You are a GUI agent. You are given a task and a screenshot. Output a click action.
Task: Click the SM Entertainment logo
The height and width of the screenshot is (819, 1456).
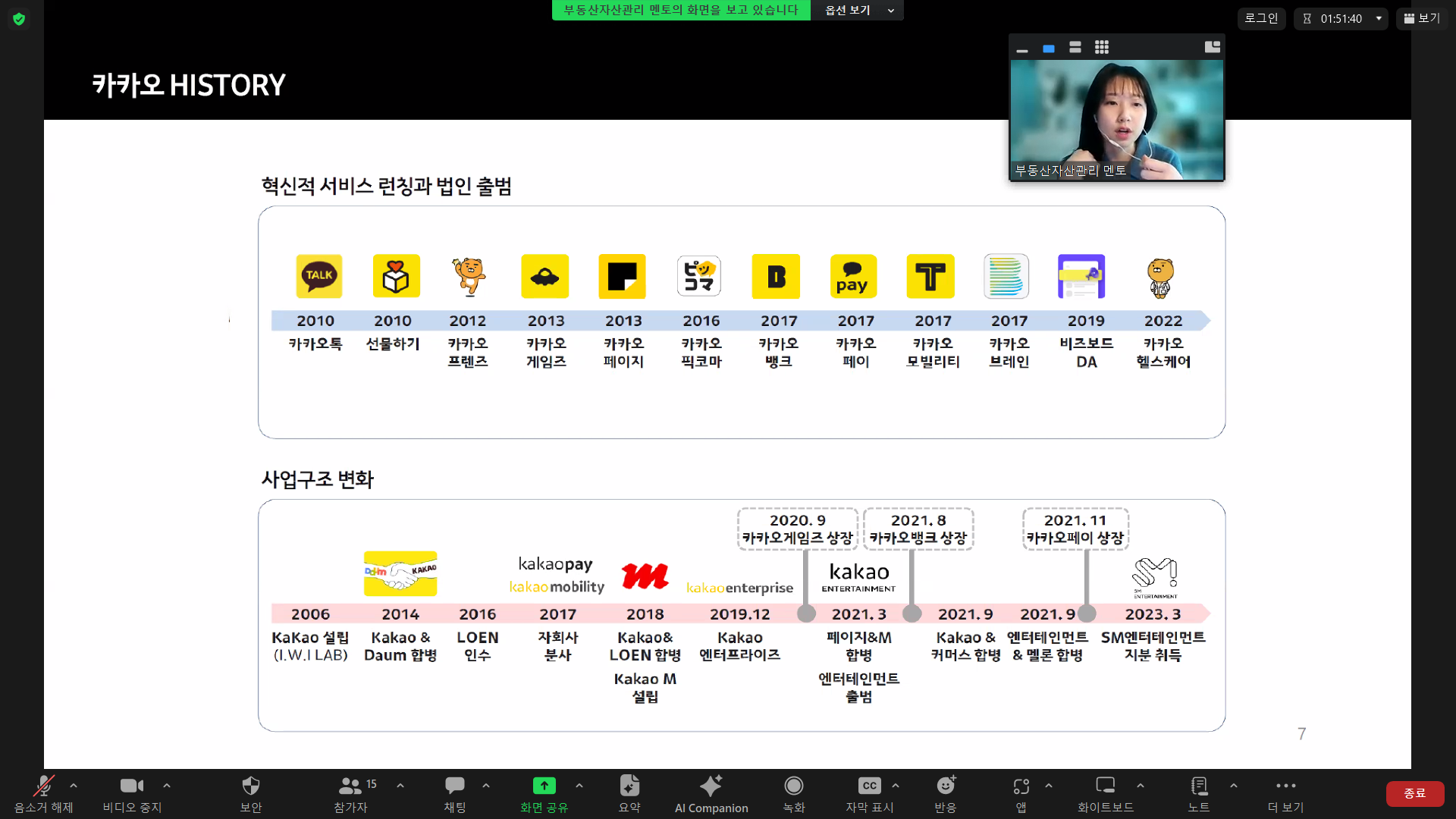point(1155,578)
